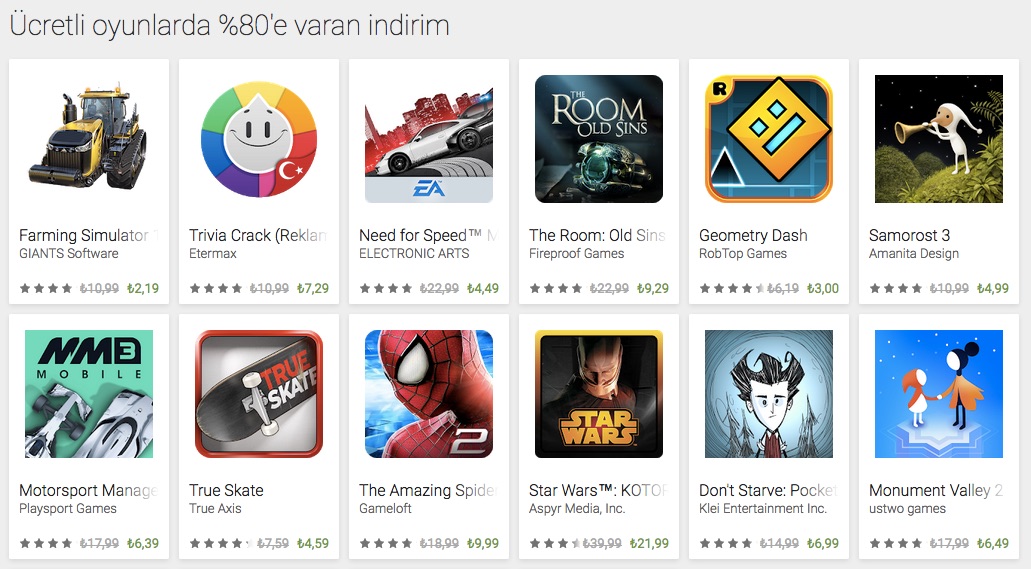Click the Monument Valley 2 star rating

coord(897,543)
